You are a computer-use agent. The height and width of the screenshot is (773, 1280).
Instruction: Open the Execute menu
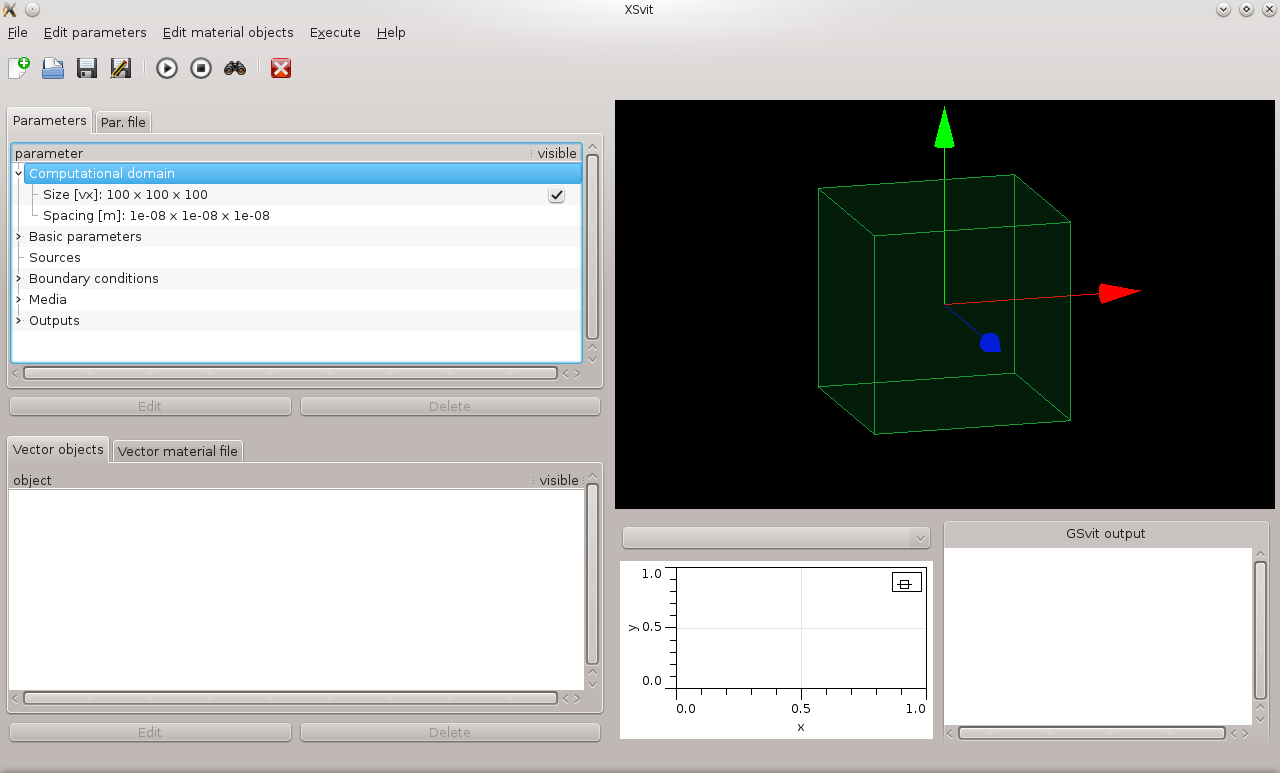point(335,32)
